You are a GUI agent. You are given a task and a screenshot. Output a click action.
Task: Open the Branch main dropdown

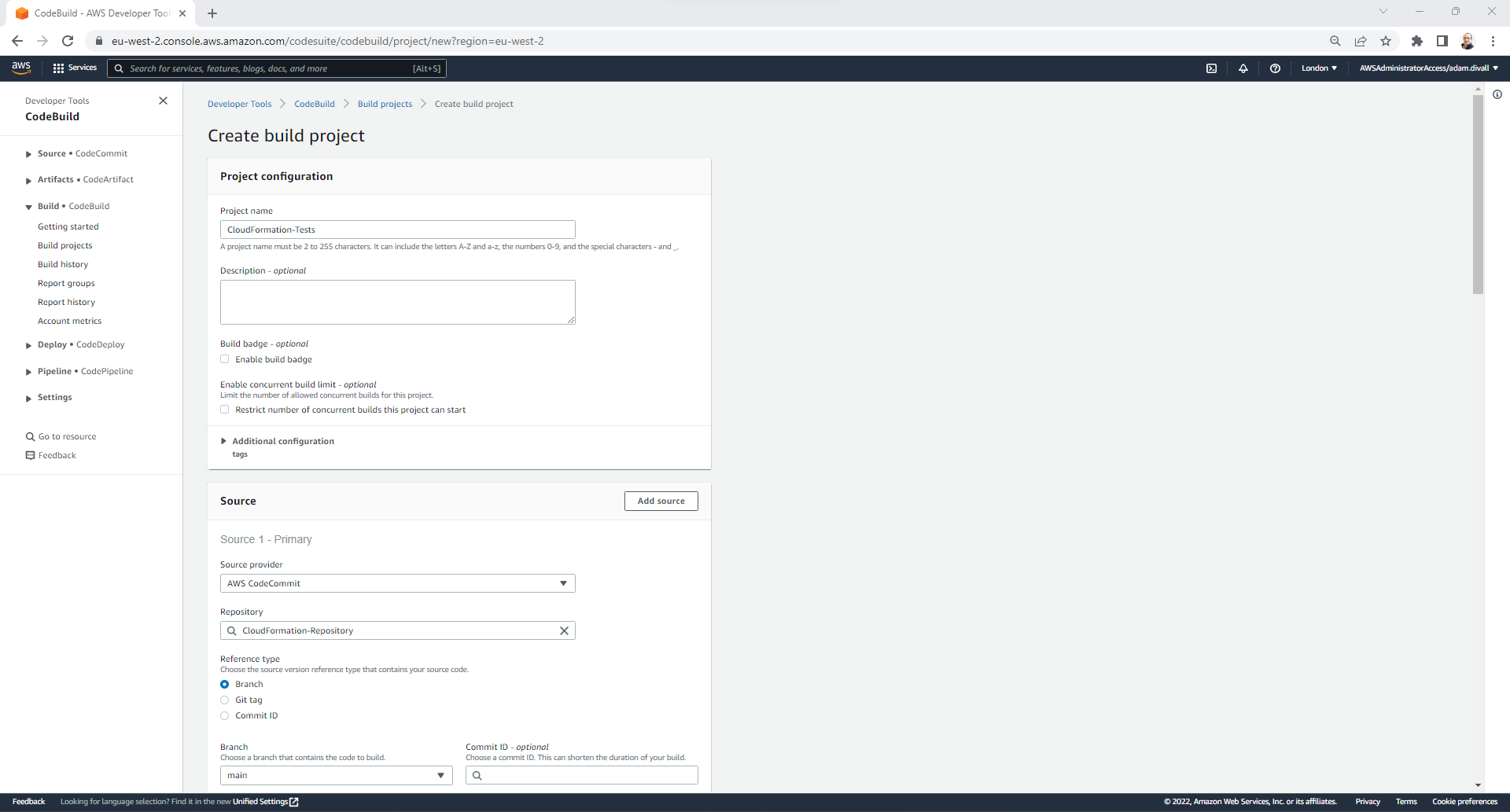(337, 775)
